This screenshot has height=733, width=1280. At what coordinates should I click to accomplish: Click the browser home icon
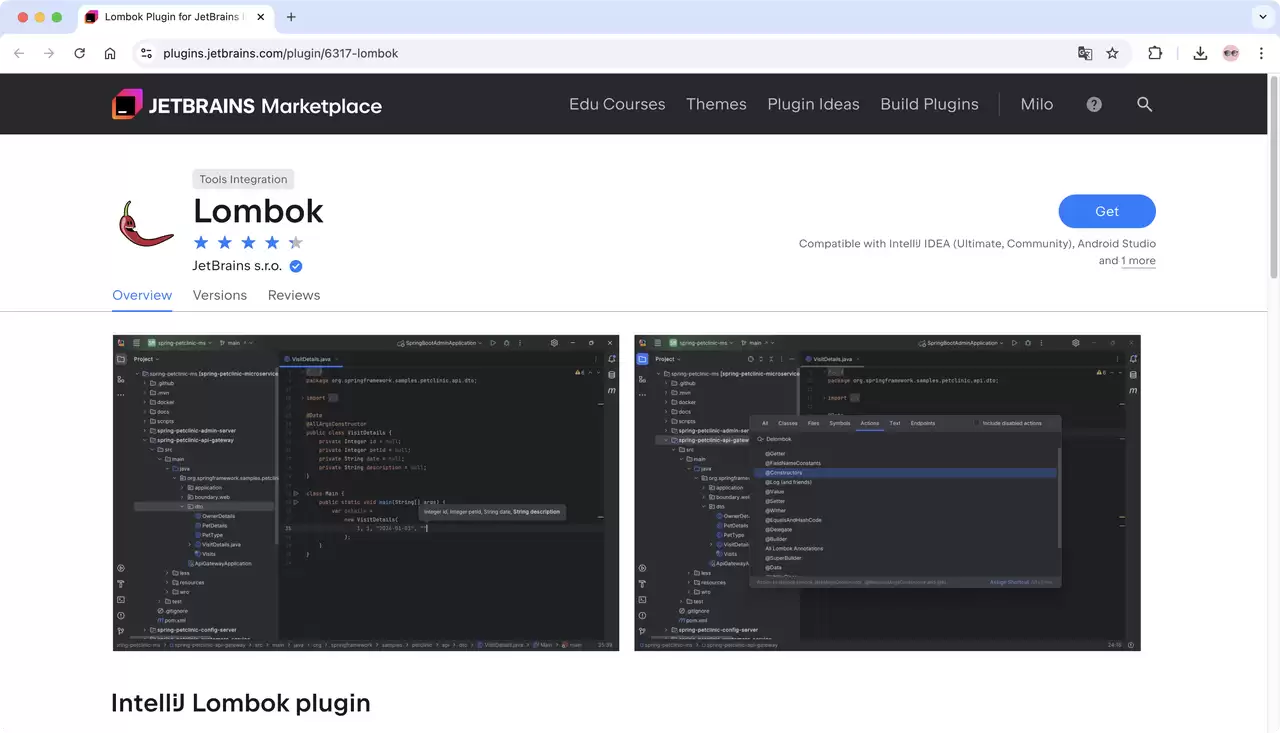(110, 53)
